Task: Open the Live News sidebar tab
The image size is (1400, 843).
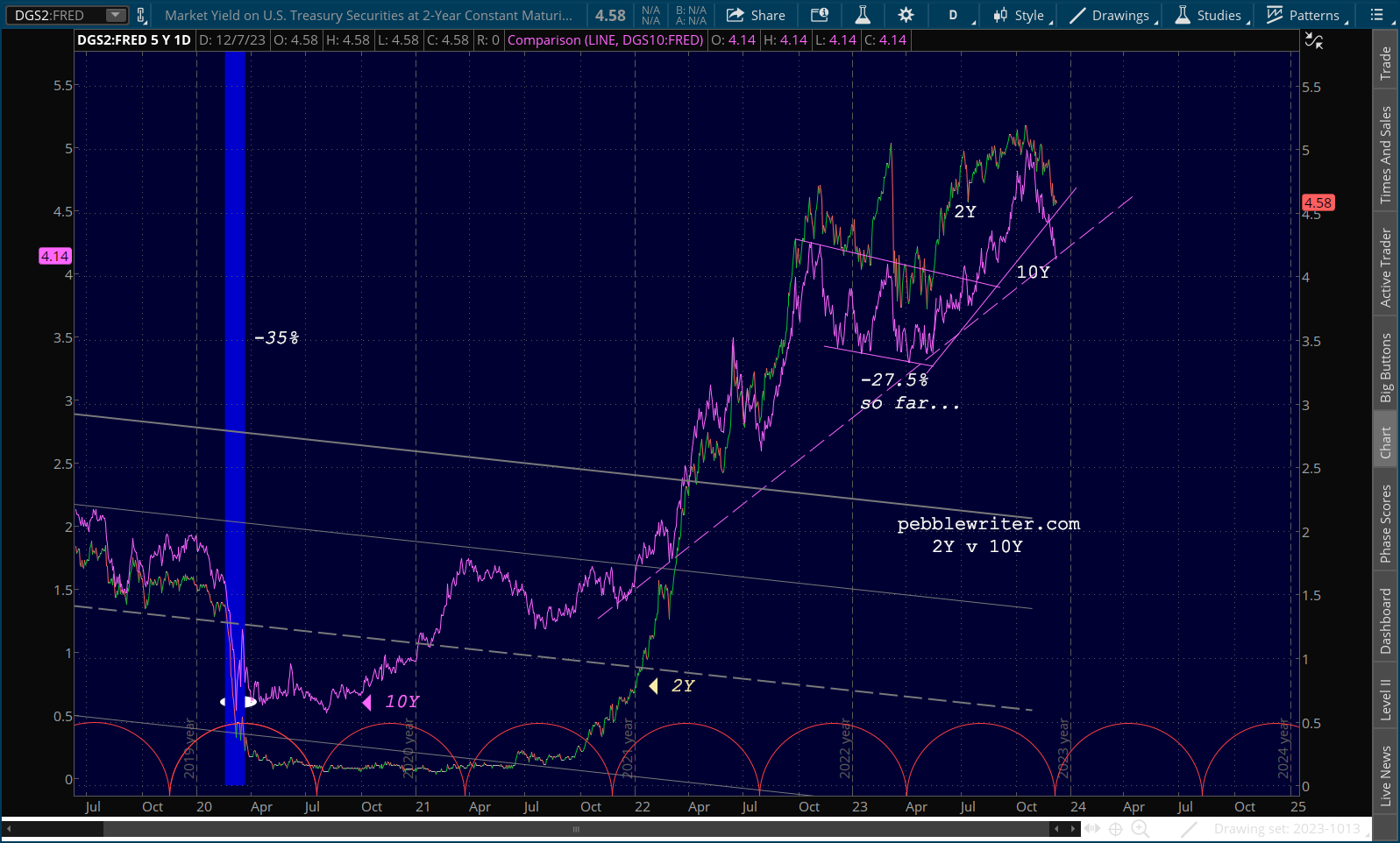Action: click(x=1385, y=776)
